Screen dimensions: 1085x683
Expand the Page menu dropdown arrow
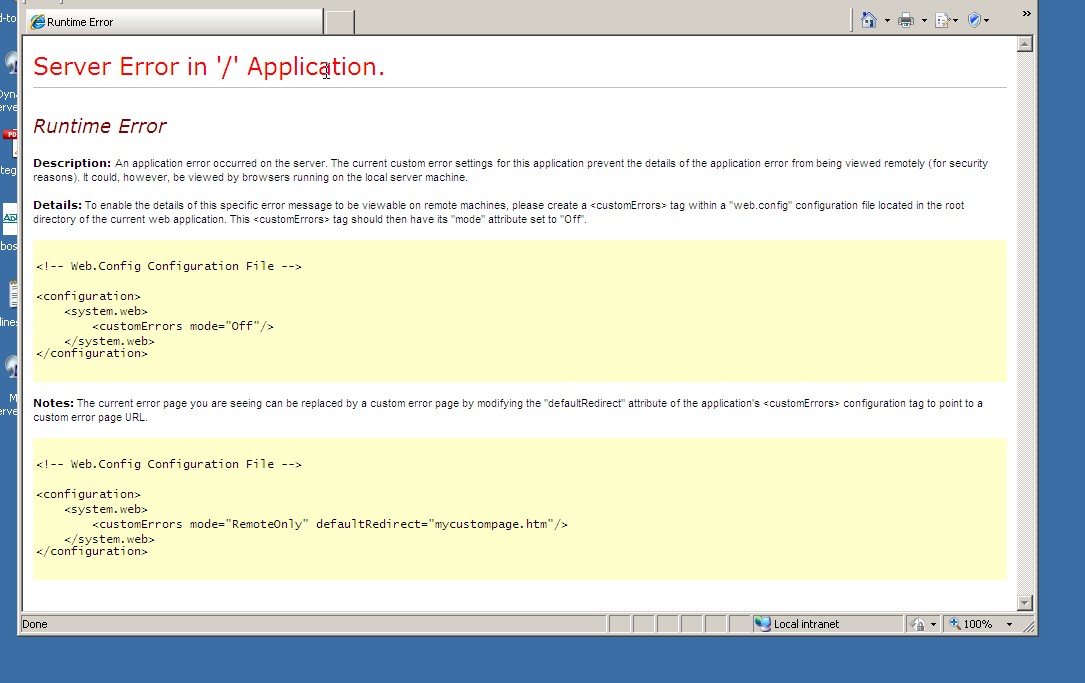pos(956,21)
